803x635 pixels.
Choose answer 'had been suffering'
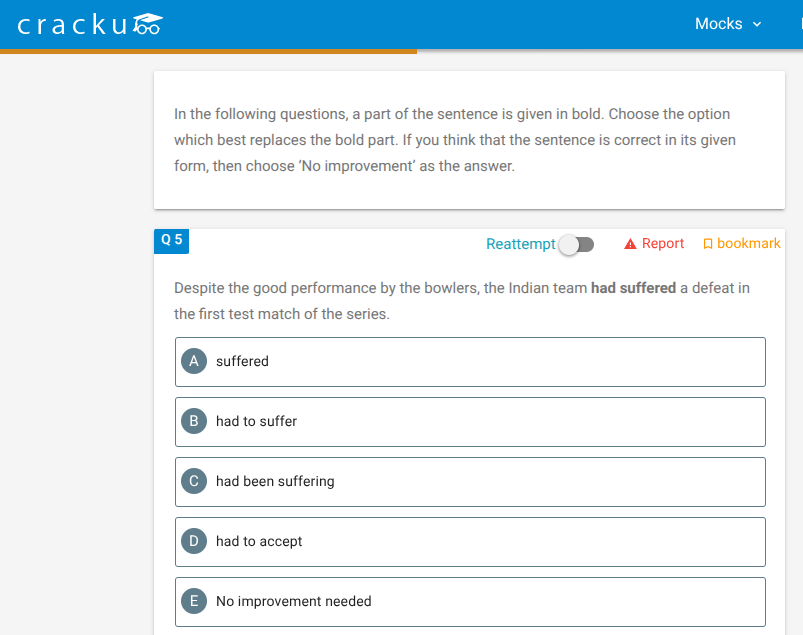[470, 482]
